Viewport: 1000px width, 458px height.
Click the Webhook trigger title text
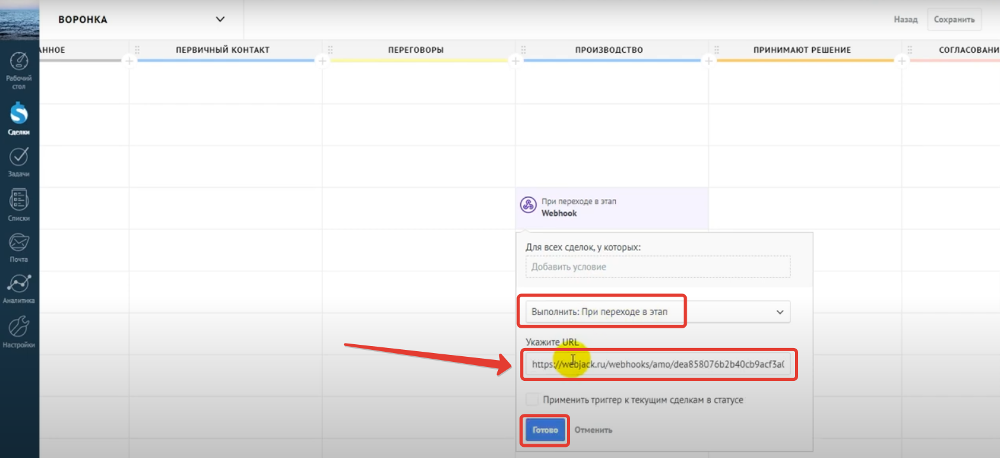(x=559, y=214)
